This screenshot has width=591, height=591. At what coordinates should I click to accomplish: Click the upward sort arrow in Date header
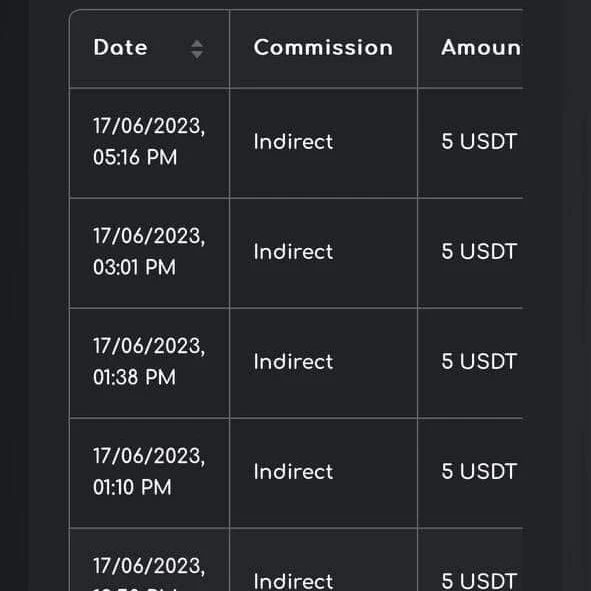coord(197,44)
